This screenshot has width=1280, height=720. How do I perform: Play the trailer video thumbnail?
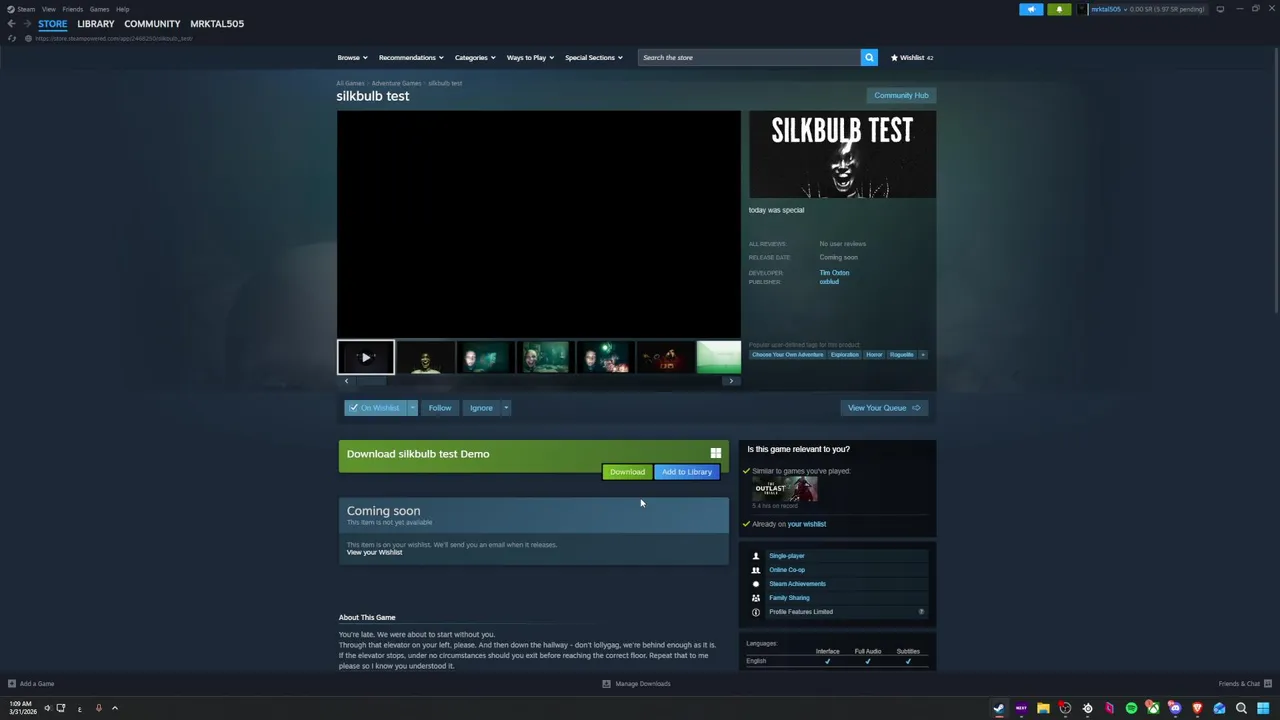click(x=366, y=357)
